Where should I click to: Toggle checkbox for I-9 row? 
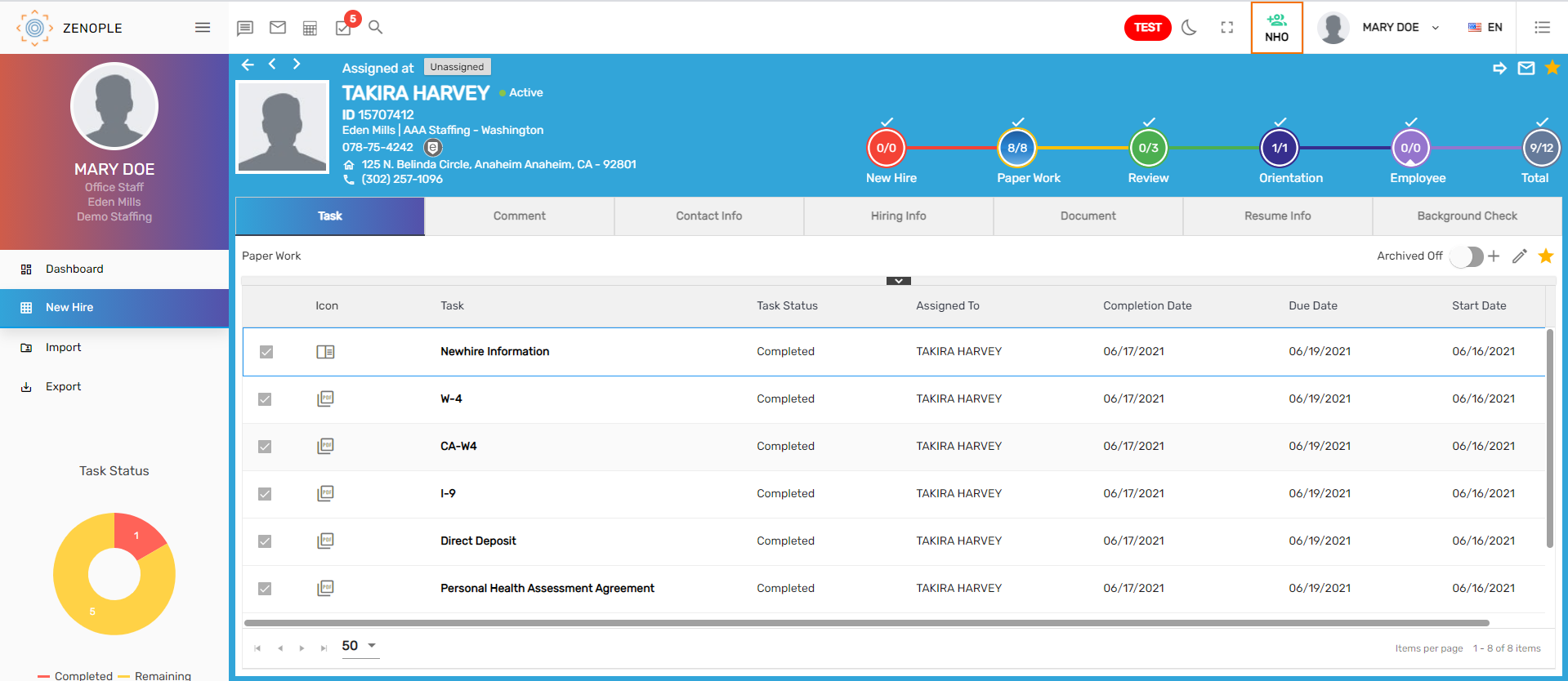(265, 494)
